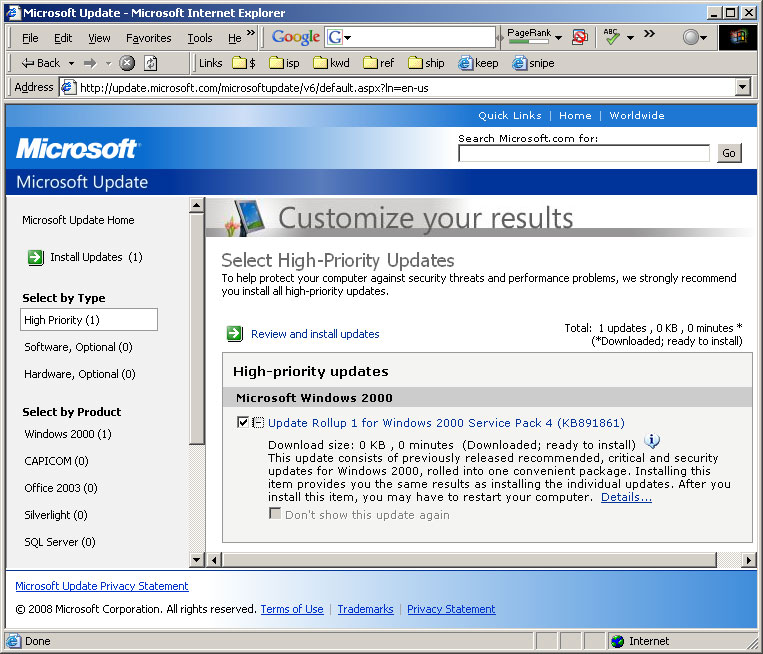Click the Google logo in toolbar
This screenshot has height=654, width=763.
295,37
